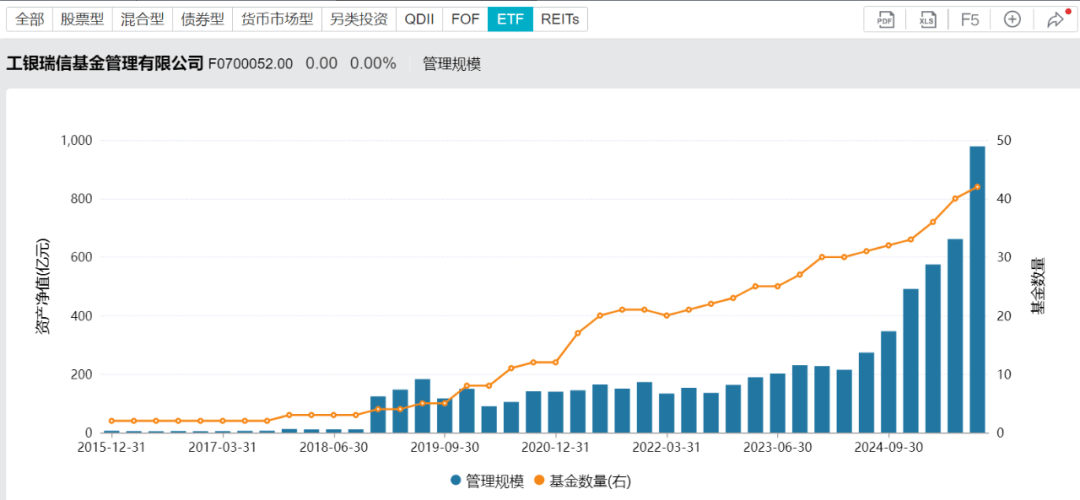Click the F5 refresh button

(969, 19)
